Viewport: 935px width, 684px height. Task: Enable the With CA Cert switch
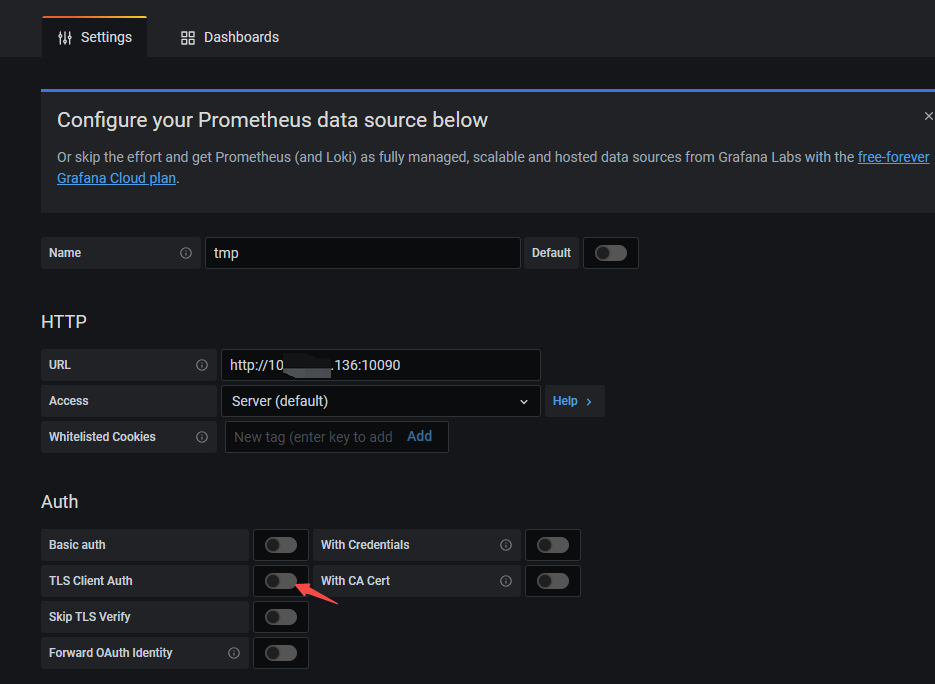(553, 581)
